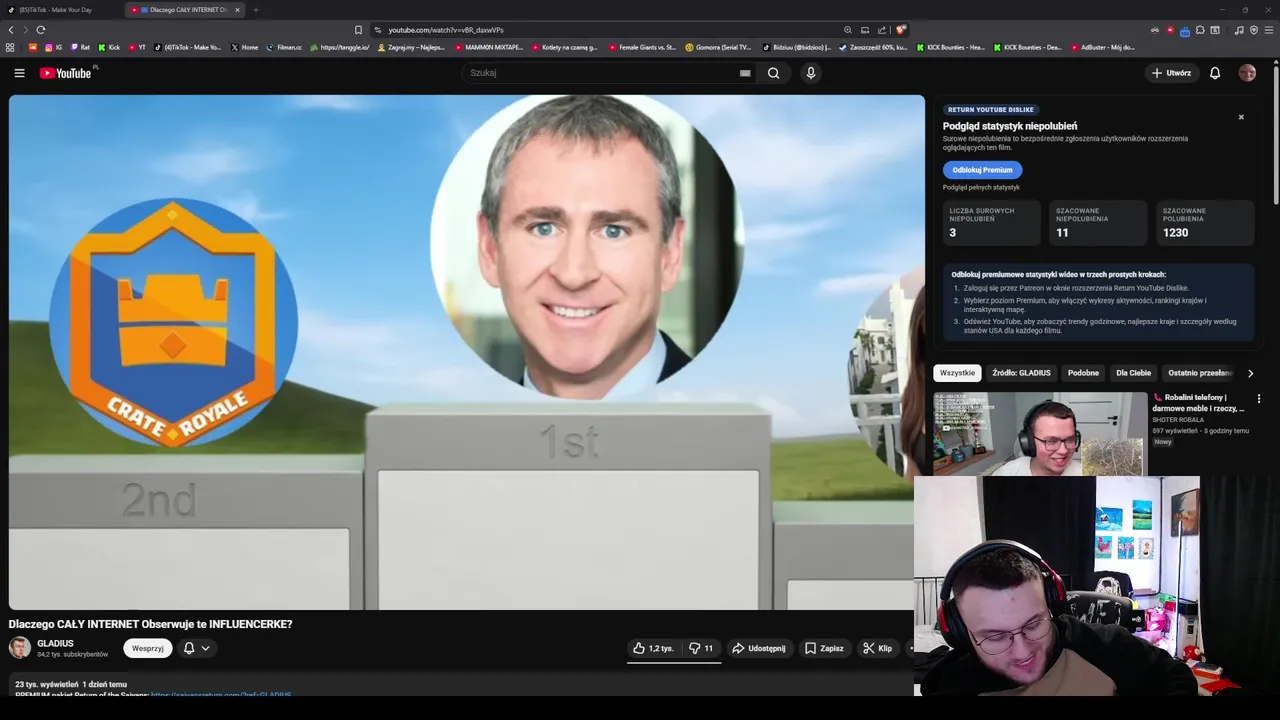Open the Rat bookmark
The width and height of the screenshot is (1280, 720).
click(80, 47)
